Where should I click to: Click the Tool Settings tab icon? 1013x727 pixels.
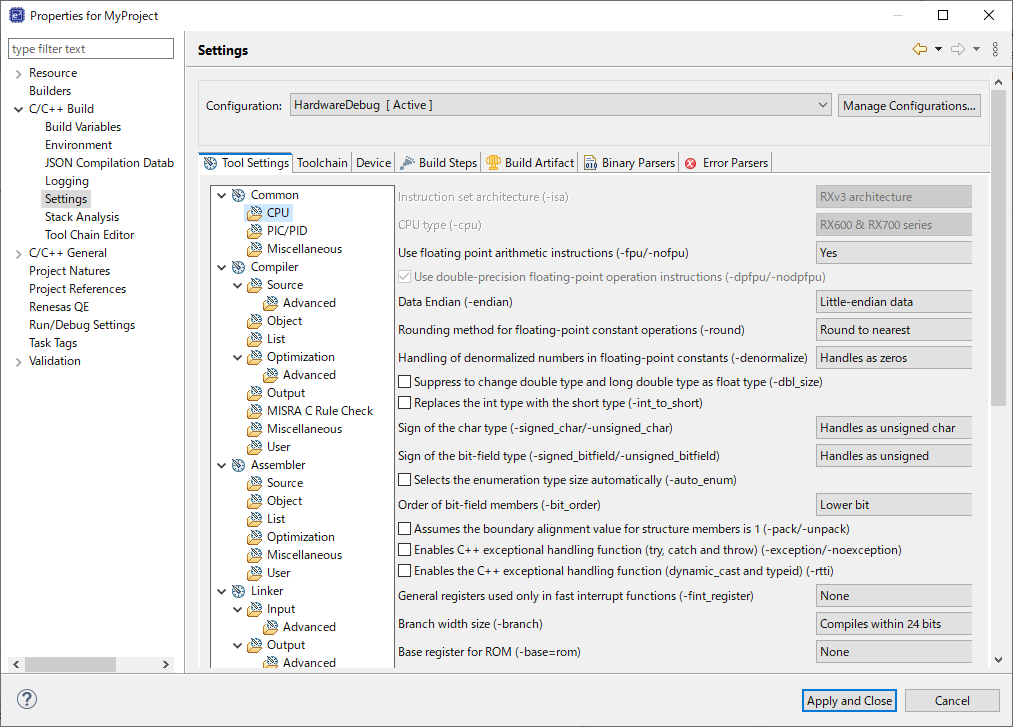[x=211, y=163]
